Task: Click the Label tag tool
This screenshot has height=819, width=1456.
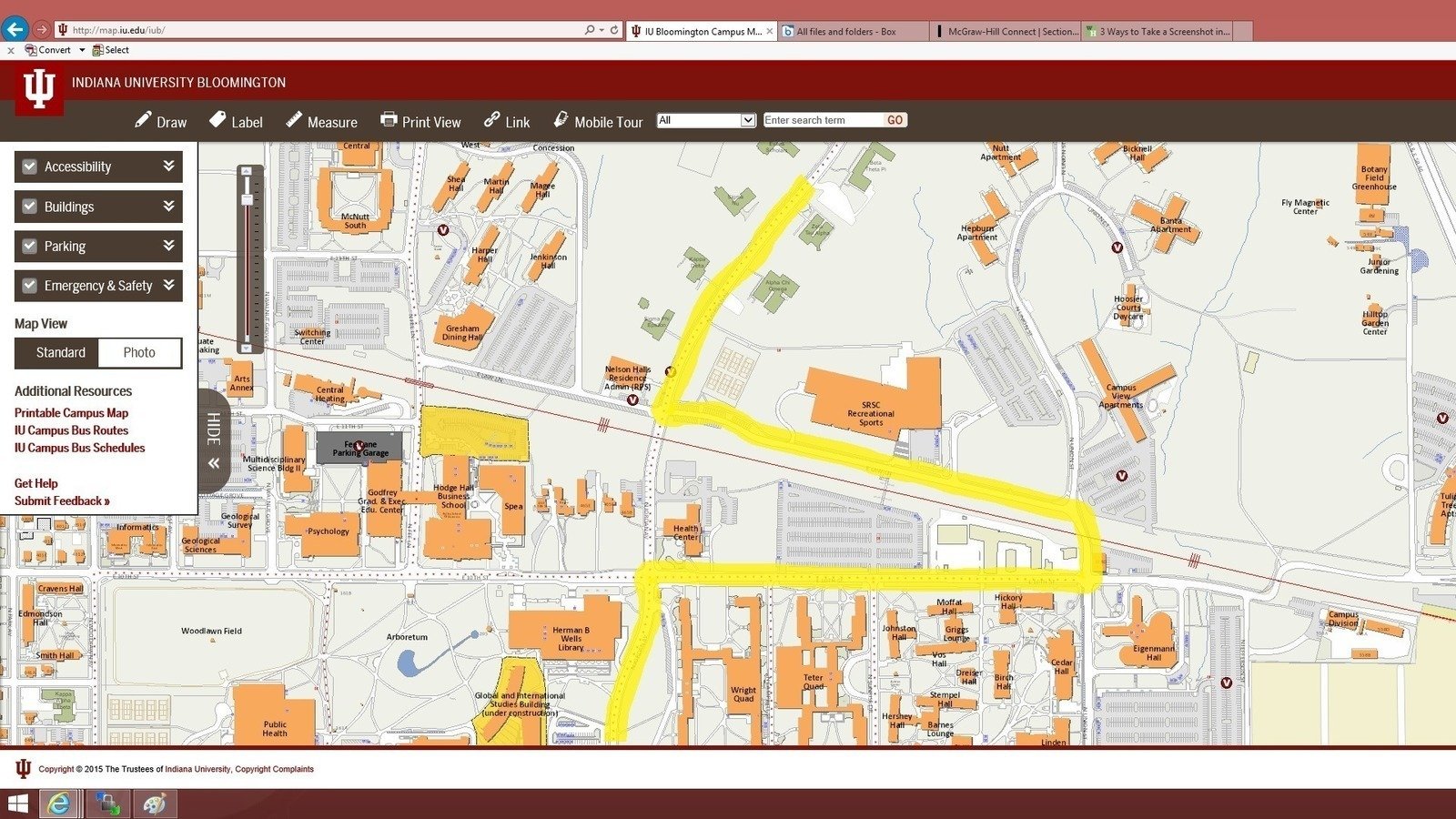Action: click(236, 121)
